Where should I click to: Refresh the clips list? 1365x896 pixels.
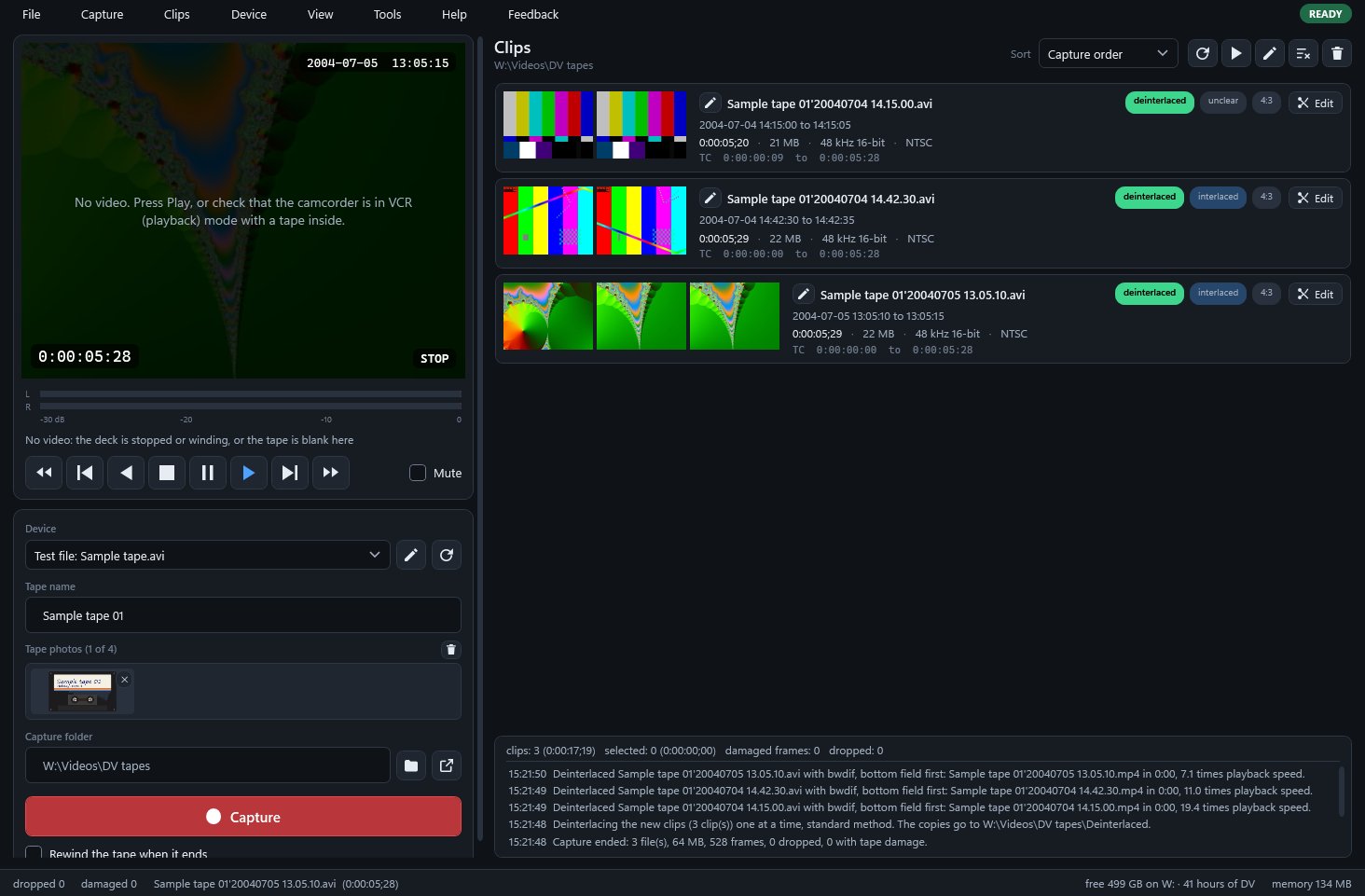pyautogui.click(x=1203, y=53)
